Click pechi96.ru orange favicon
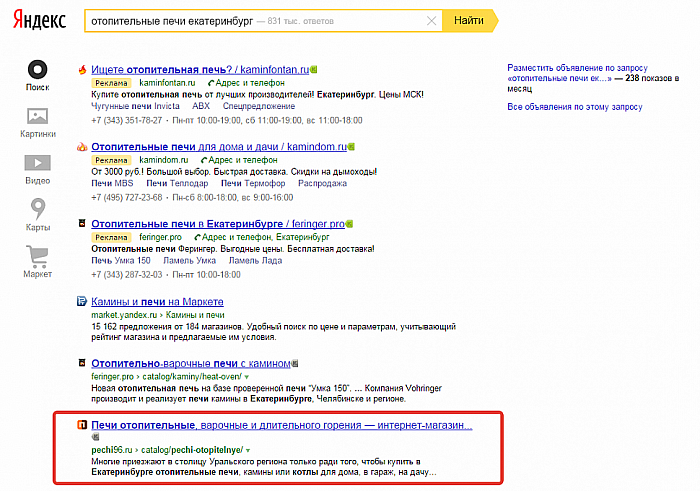700x491 pixels. click(82, 424)
